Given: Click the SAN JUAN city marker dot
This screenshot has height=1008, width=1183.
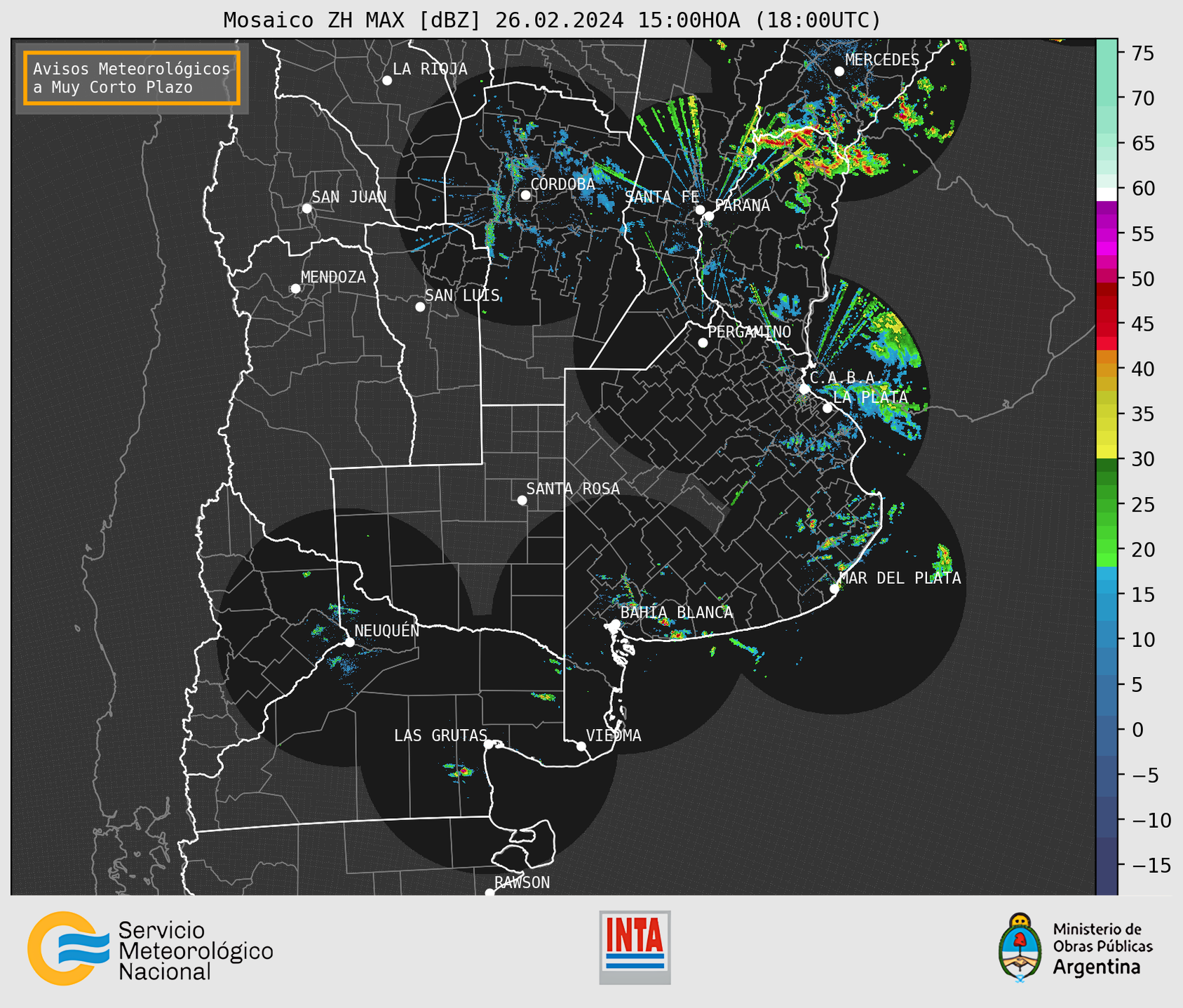Looking at the screenshot, I should [306, 208].
